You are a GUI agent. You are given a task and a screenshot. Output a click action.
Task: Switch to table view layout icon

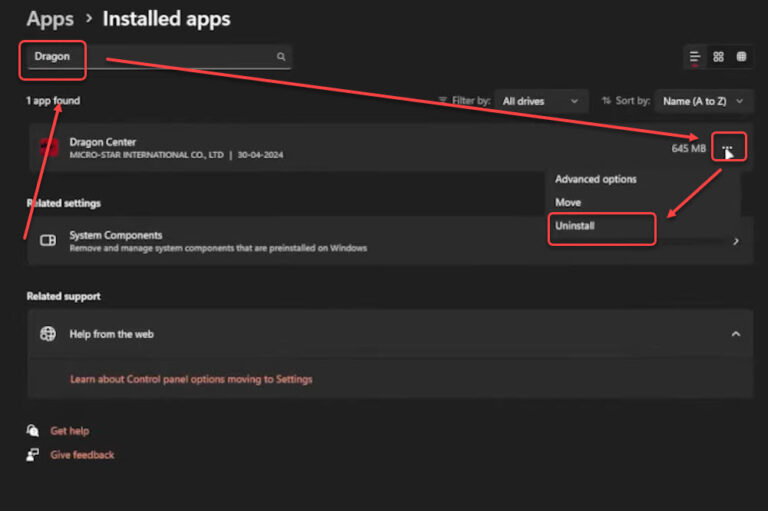[x=741, y=57]
